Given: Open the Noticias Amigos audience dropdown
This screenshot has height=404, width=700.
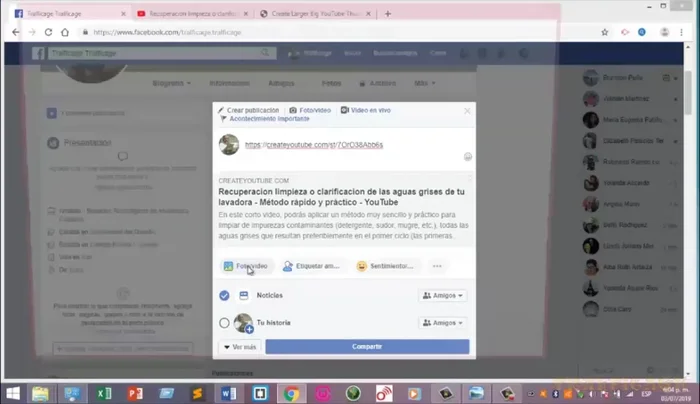Looking at the screenshot, I should tap(443, 296).
